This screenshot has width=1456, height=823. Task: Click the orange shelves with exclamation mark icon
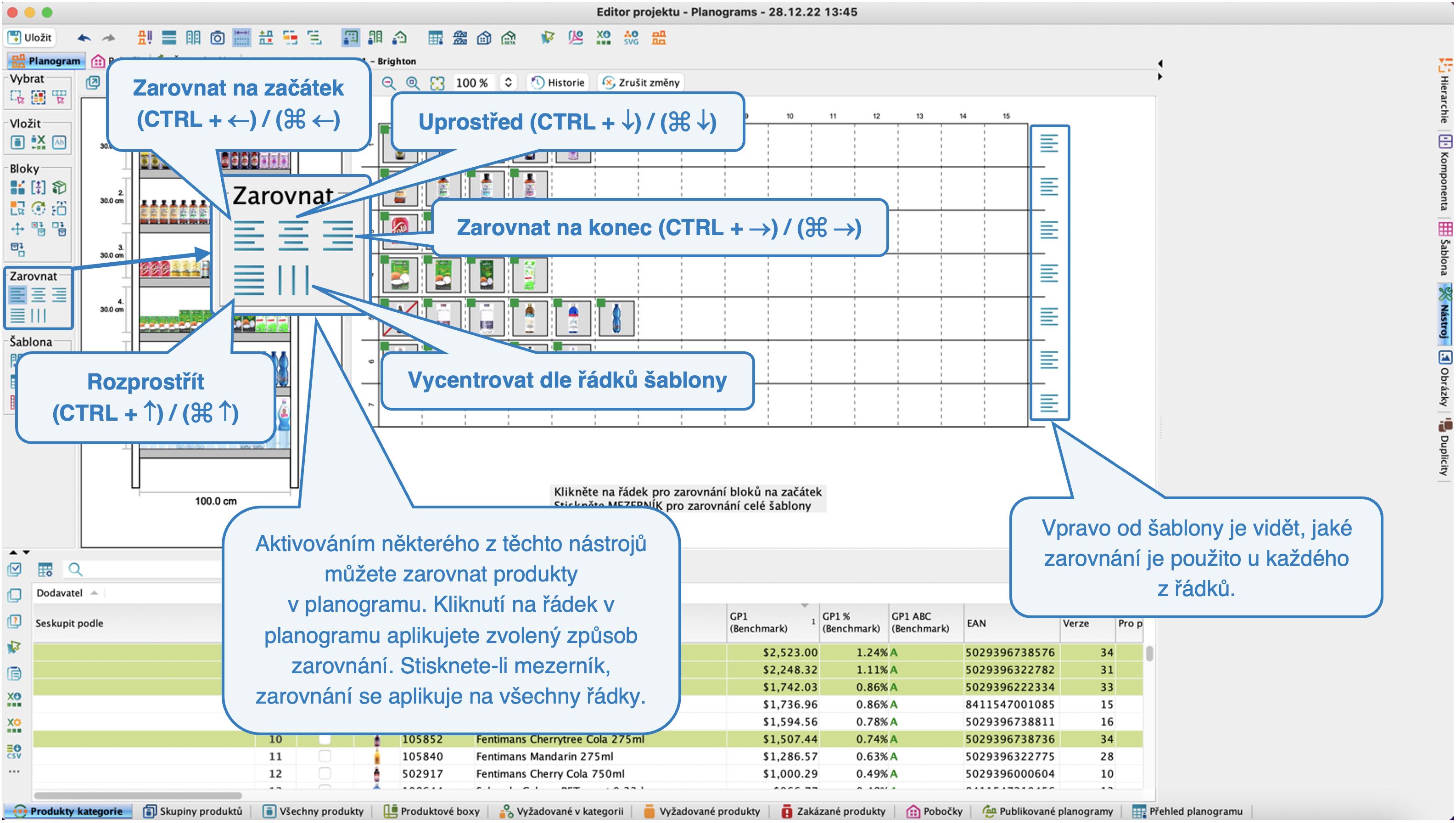pos(145,37)
